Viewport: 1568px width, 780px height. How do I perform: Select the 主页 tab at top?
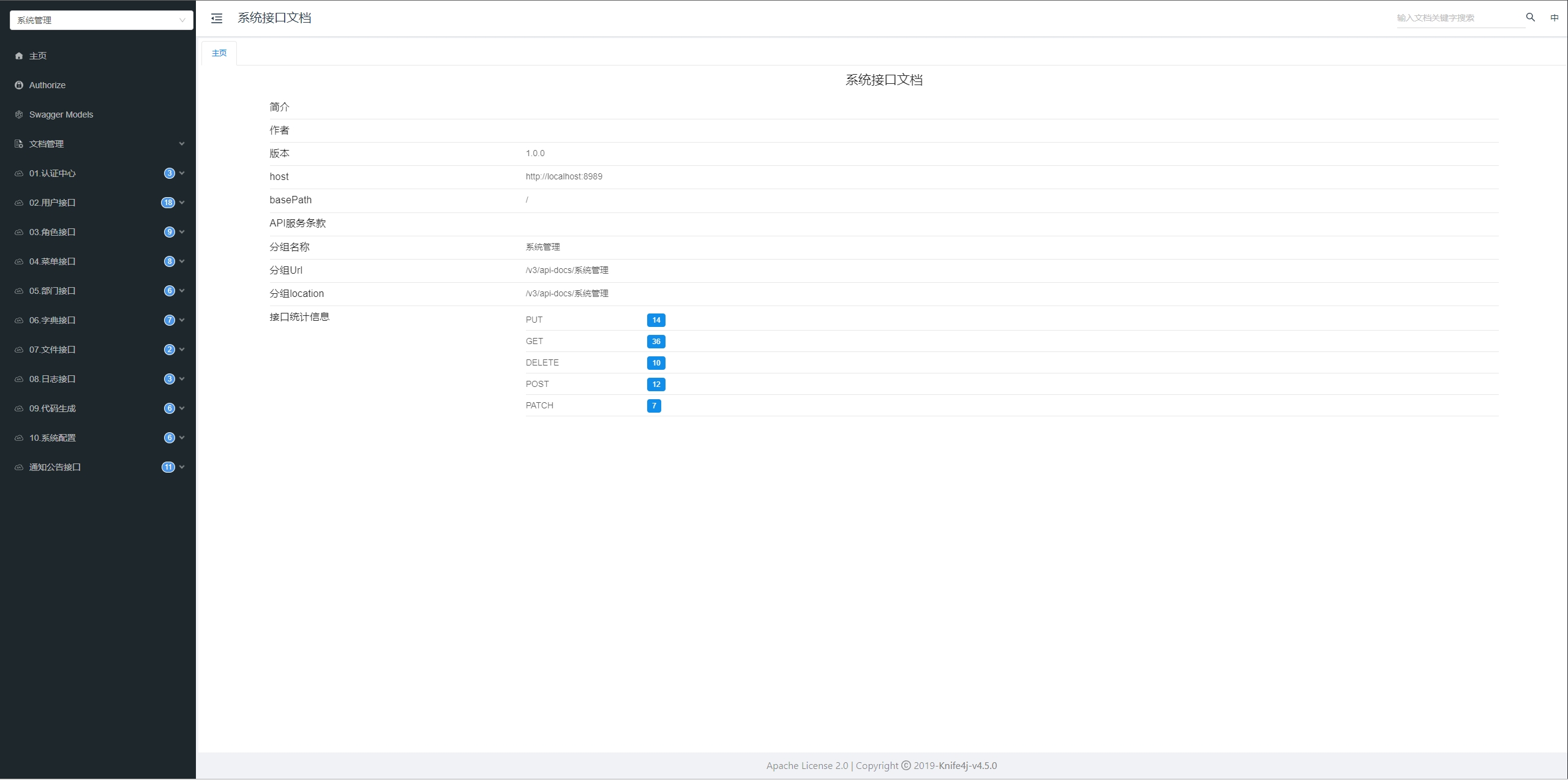click(x=219, y=53)
